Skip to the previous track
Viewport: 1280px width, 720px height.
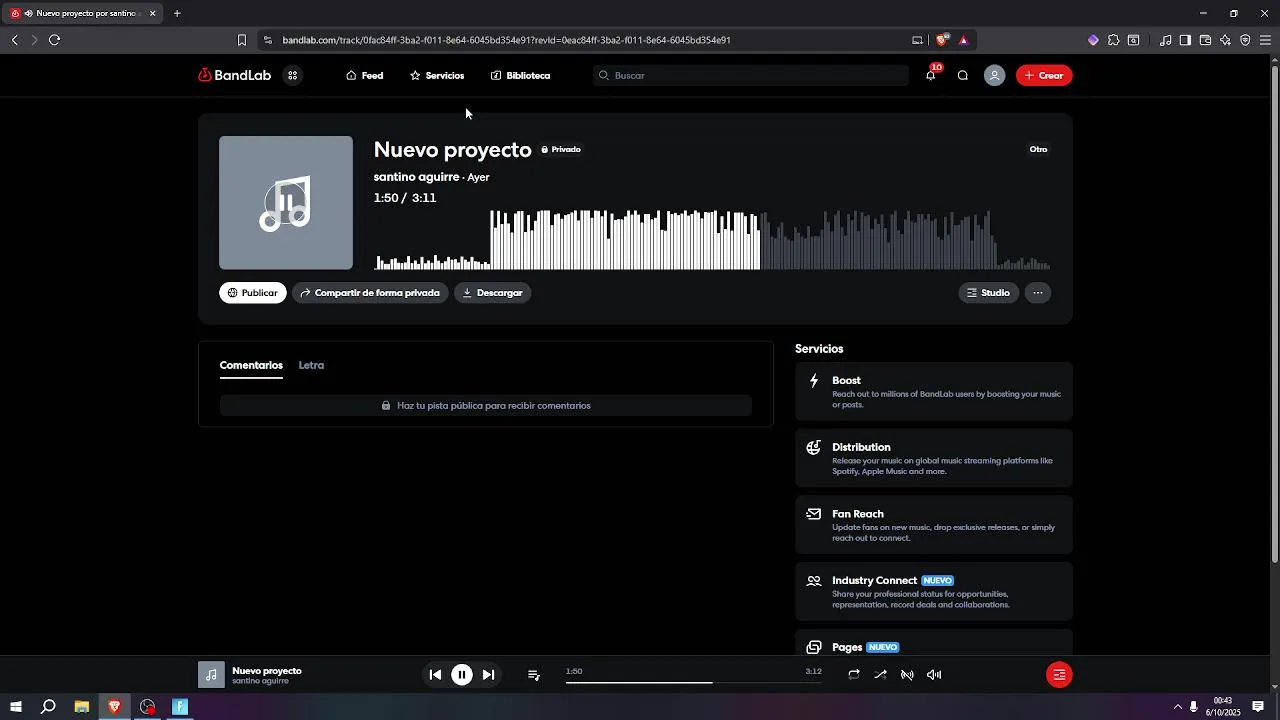click(x=435, y=675)
